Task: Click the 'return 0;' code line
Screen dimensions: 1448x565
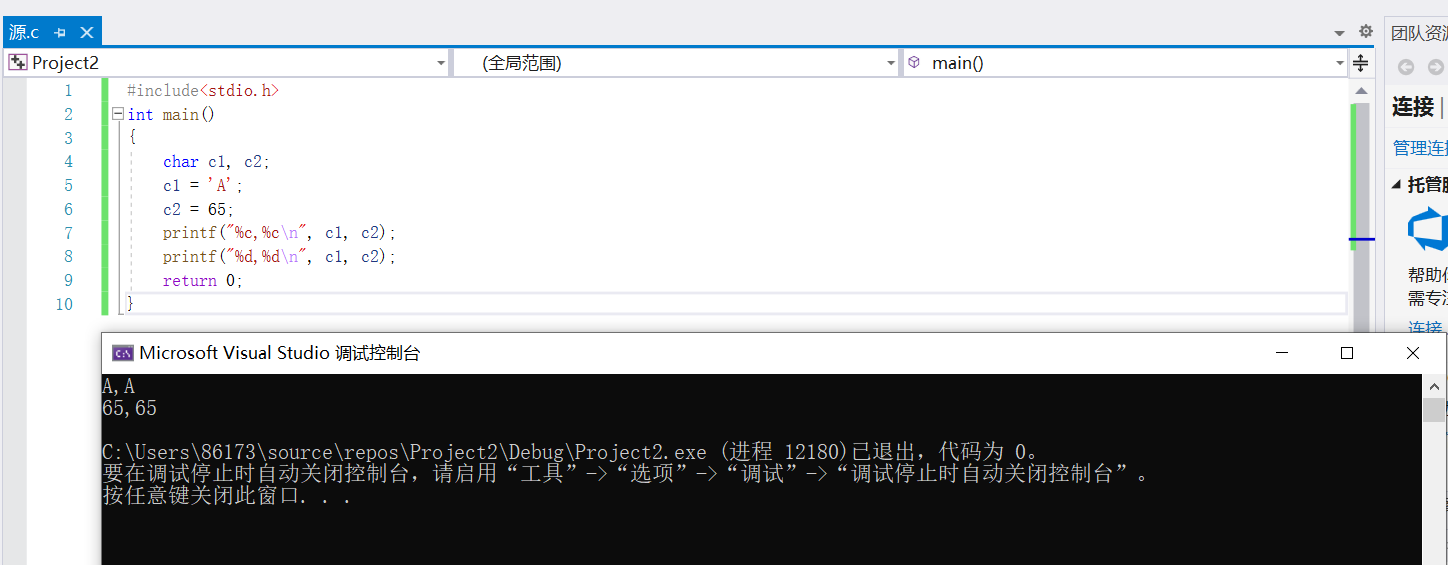Action: pos(203,281)
